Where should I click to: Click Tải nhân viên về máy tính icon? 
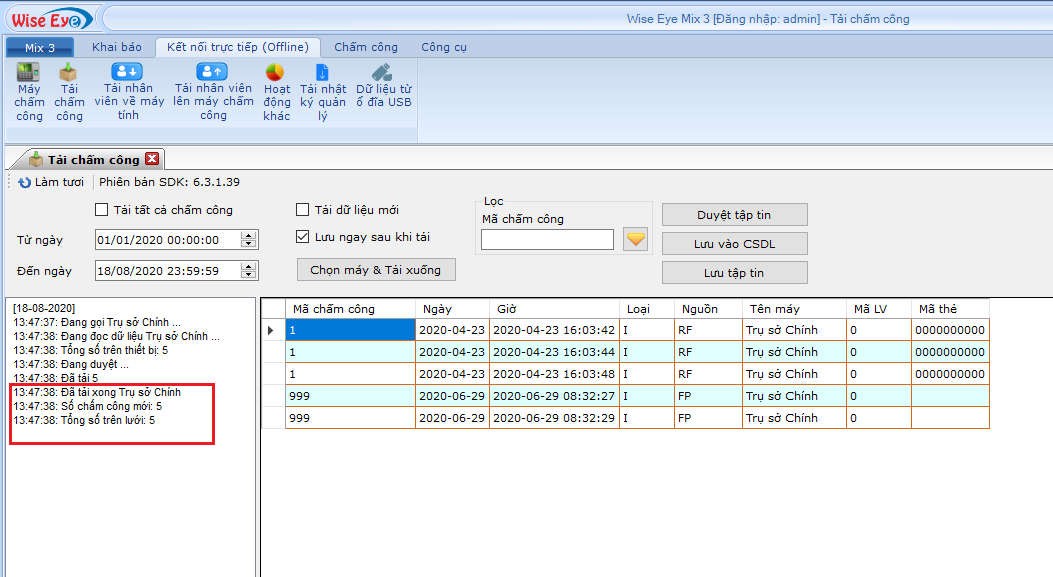(128, 72)
